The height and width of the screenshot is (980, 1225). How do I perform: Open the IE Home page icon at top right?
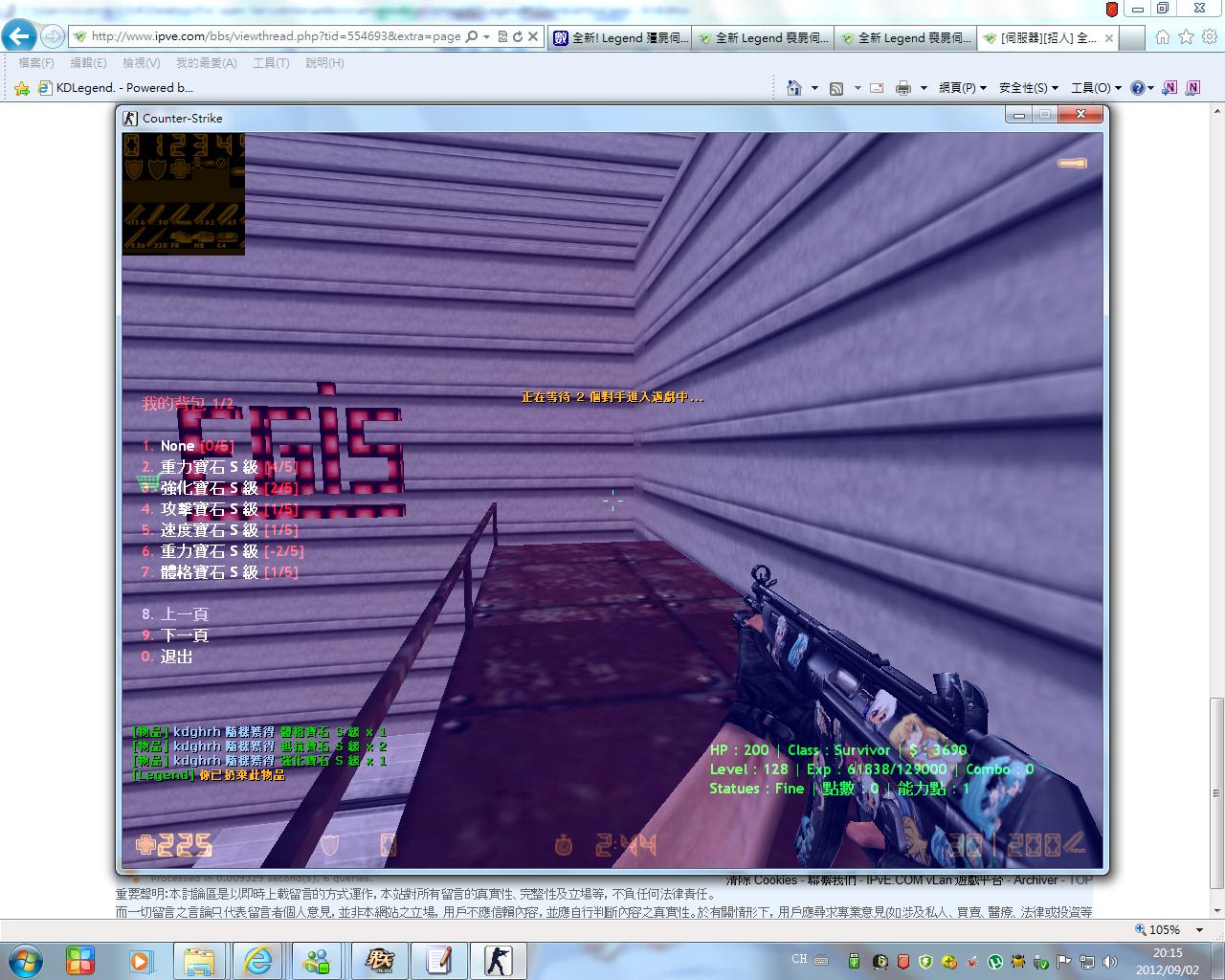[x=1163, y=37]
